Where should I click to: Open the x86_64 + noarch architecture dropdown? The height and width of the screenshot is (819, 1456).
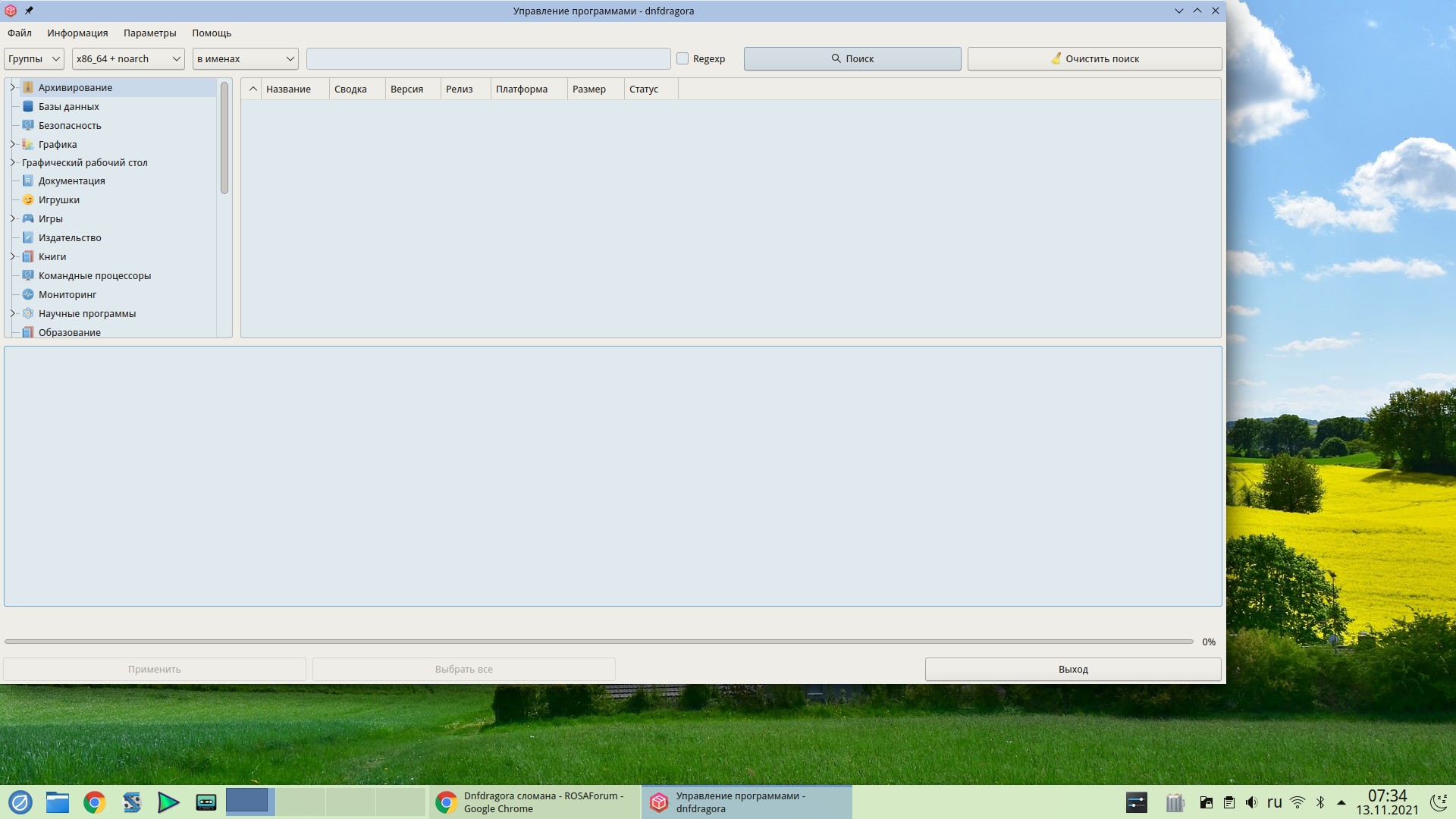pos(128,58)
